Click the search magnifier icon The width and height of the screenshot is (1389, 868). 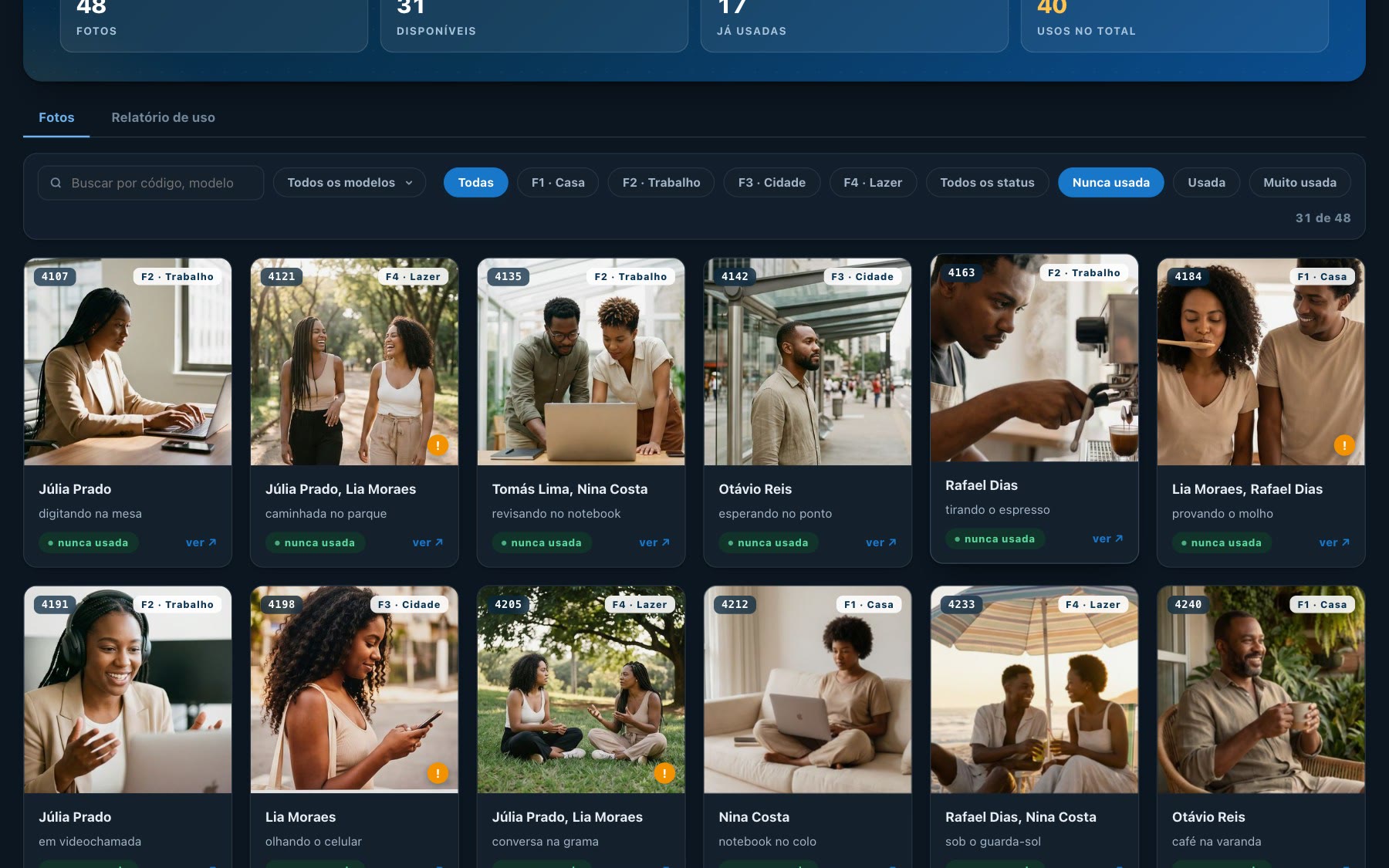pos(56,183)
